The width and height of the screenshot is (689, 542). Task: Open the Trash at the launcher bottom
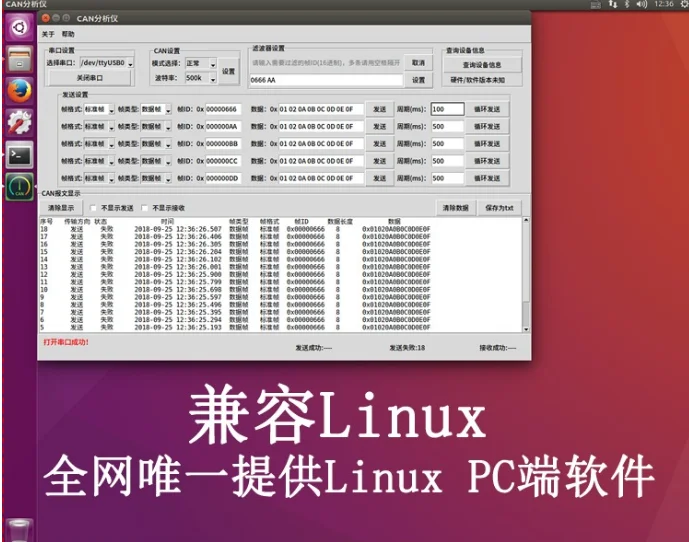click(x=19, y=530)
